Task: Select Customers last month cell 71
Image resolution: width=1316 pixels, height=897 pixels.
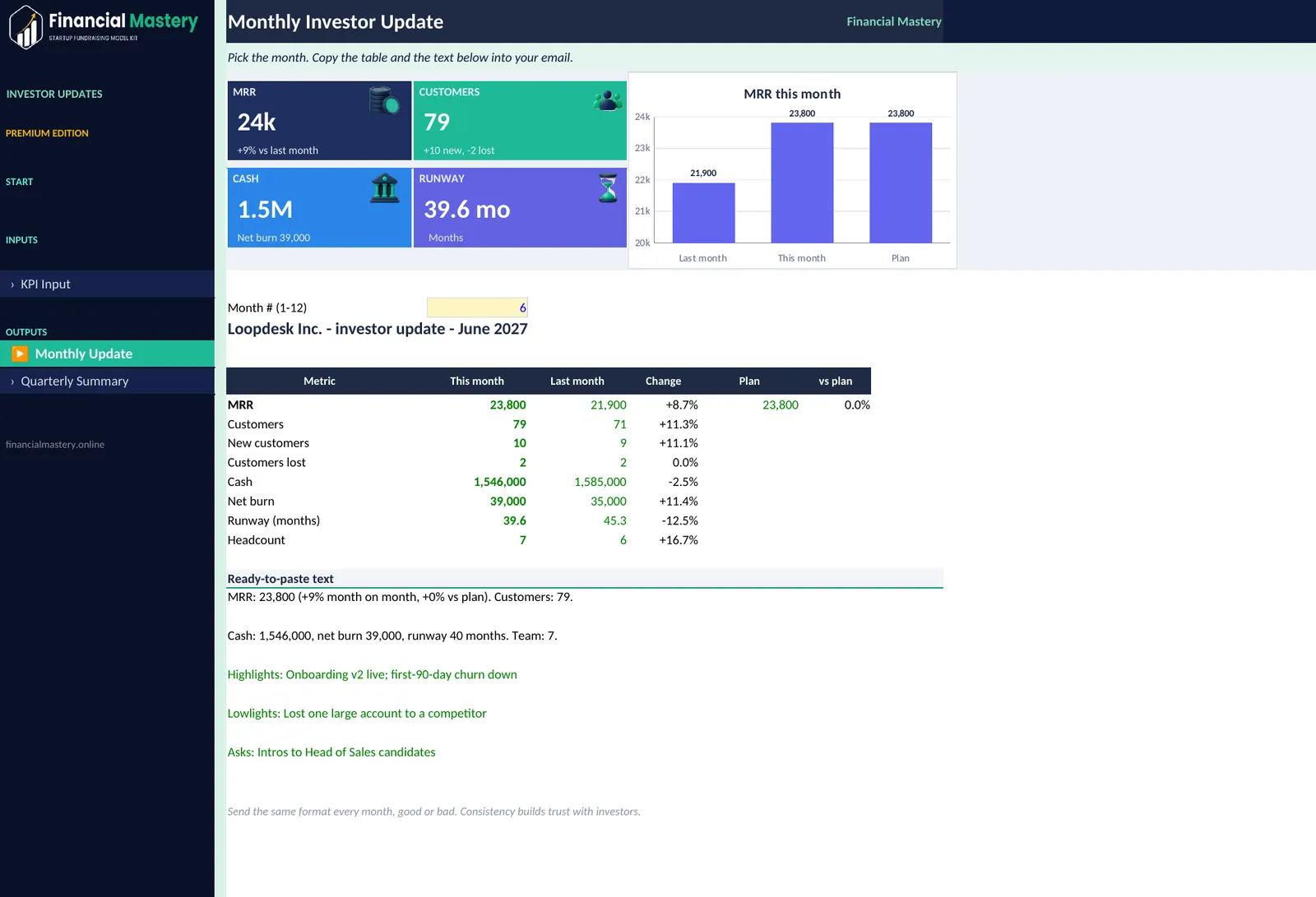Action: coord(620,424)
